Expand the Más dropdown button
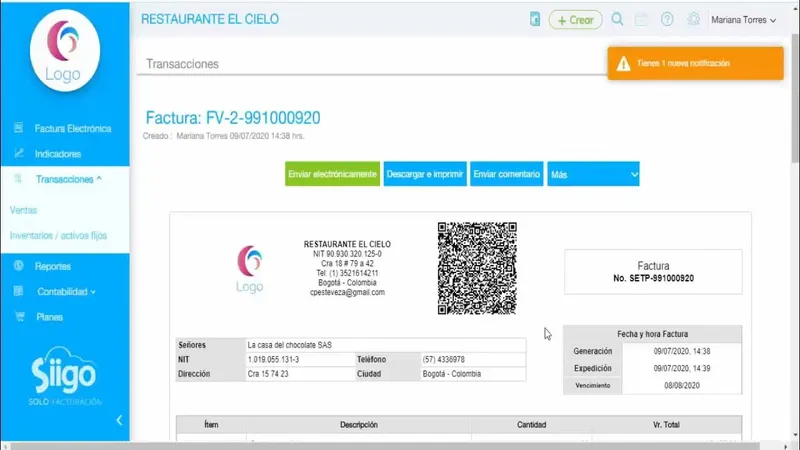Screen dimensions: 800x450 click(593, 174)
